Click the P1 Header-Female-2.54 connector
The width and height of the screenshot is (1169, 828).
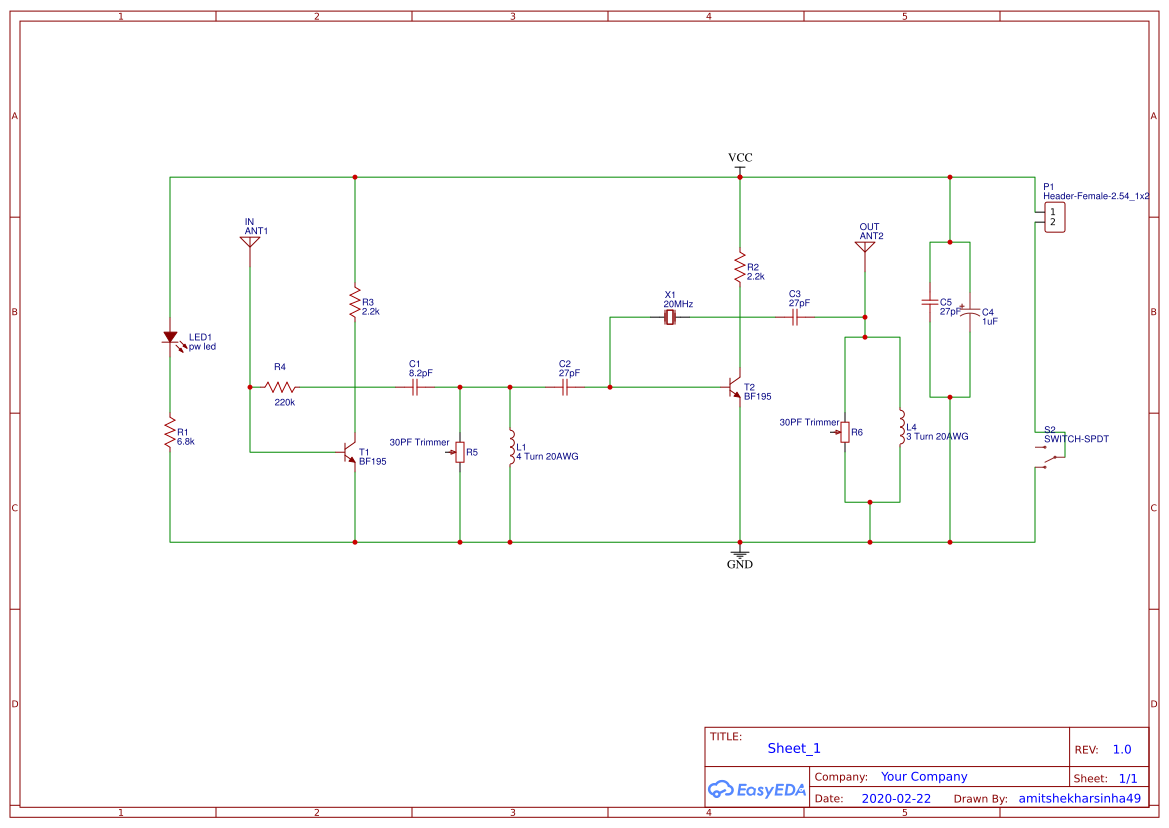pyautogui.click(x=1053, y=217)
